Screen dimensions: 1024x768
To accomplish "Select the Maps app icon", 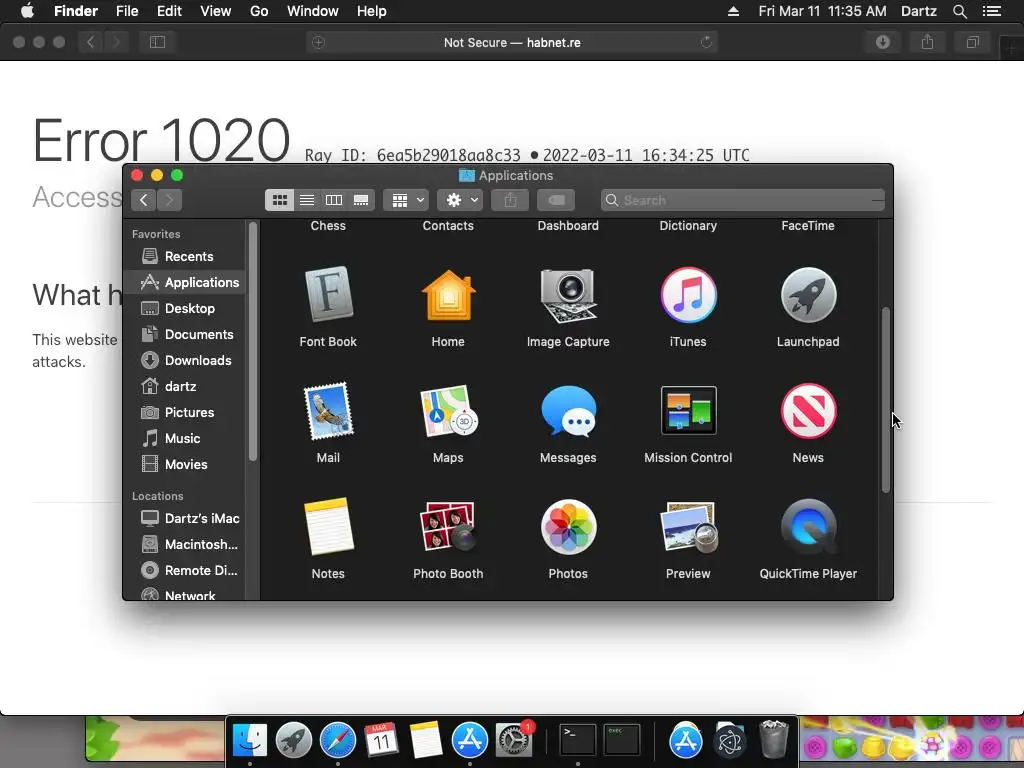I will coord(448,411).
